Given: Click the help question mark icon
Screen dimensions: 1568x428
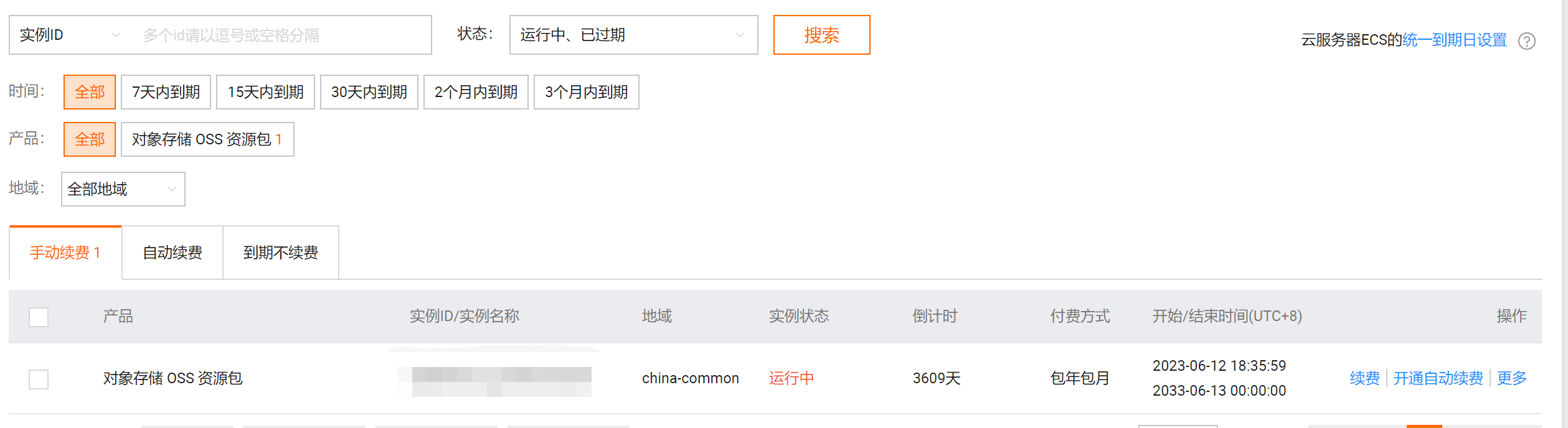Looking at the screenshot, I should point(1526,41).
